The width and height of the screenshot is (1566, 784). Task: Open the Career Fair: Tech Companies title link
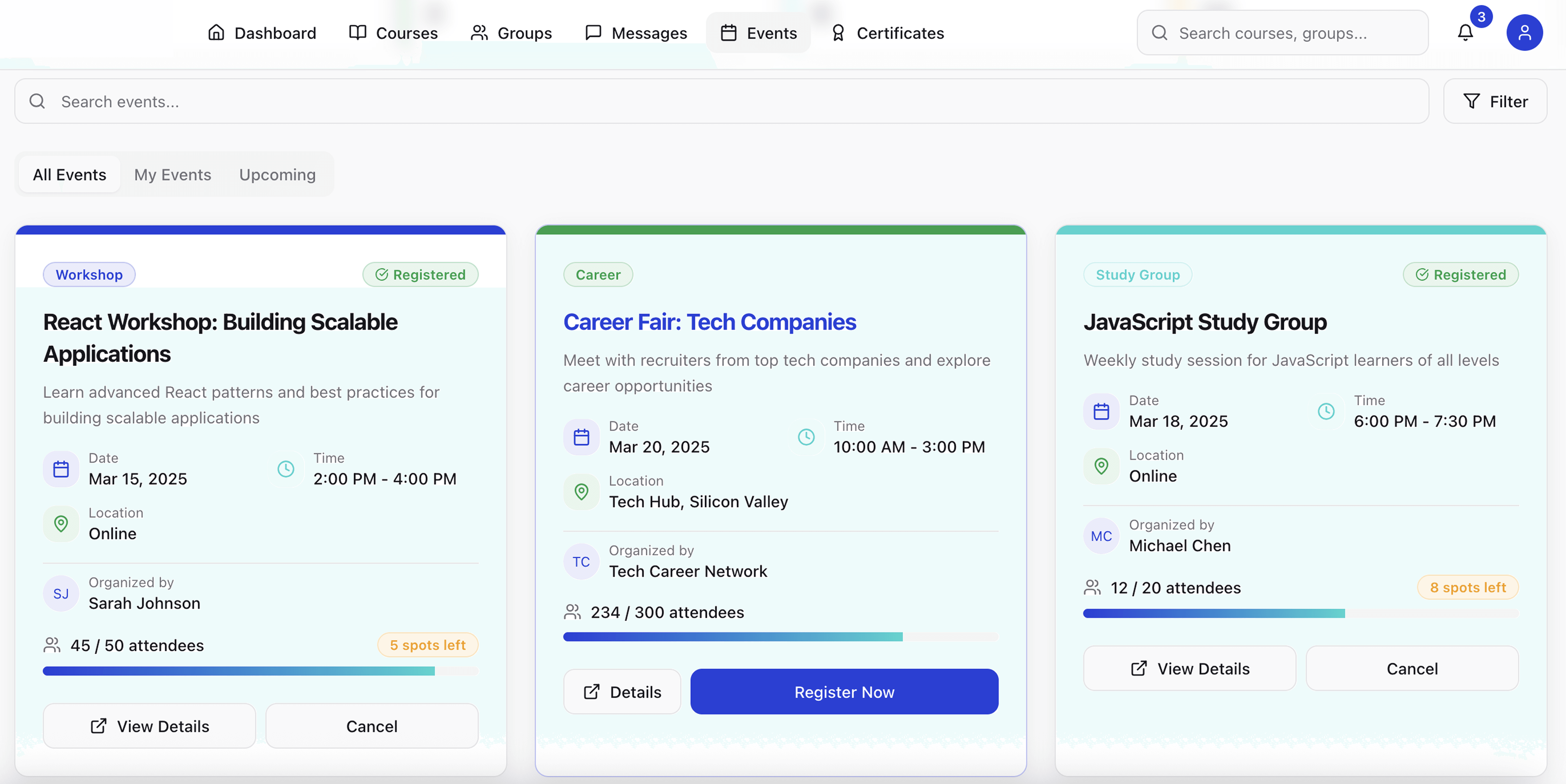(x=709, y=322)
